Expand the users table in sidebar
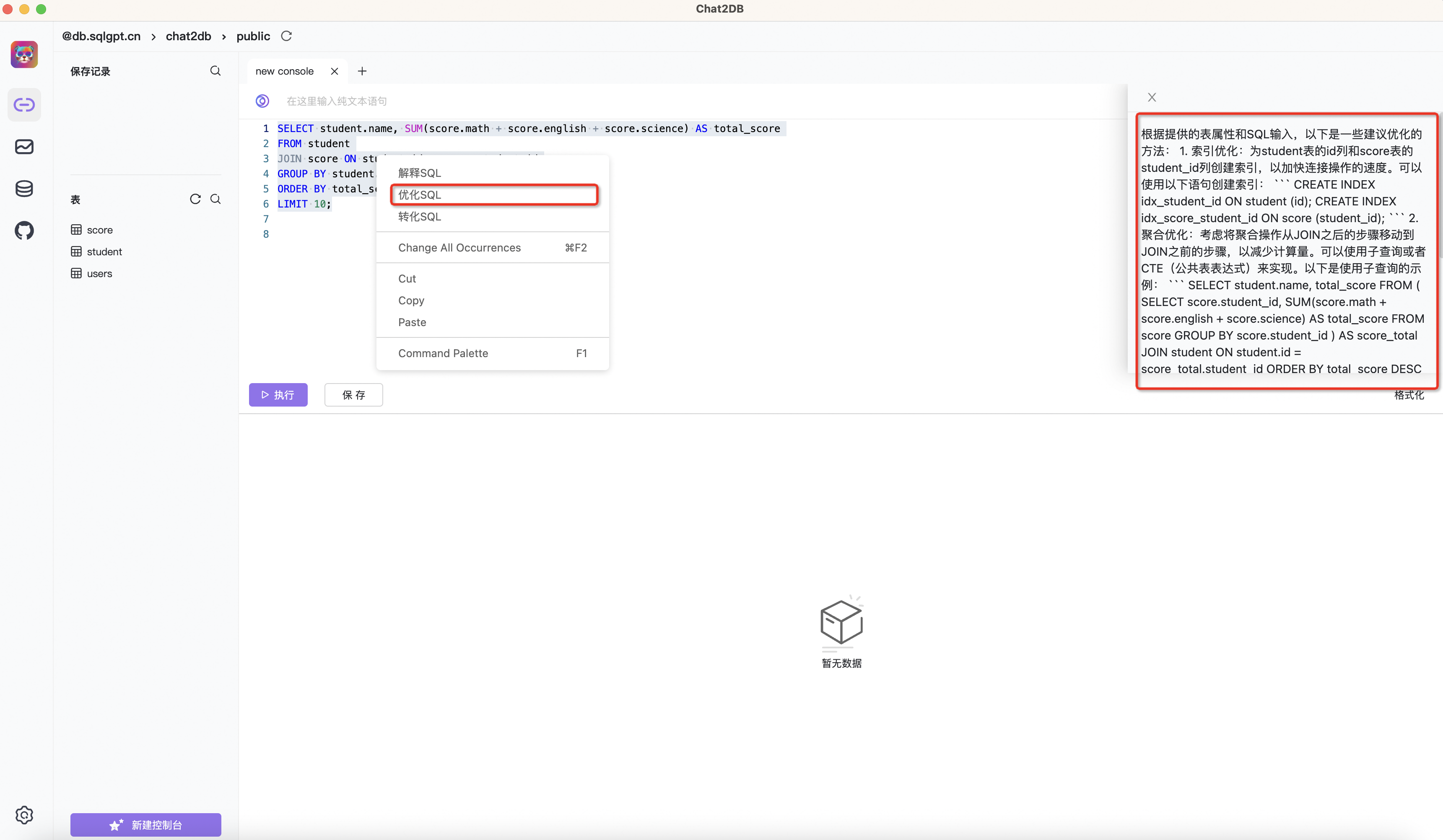 pyautogui.click(x=99, y=272)
